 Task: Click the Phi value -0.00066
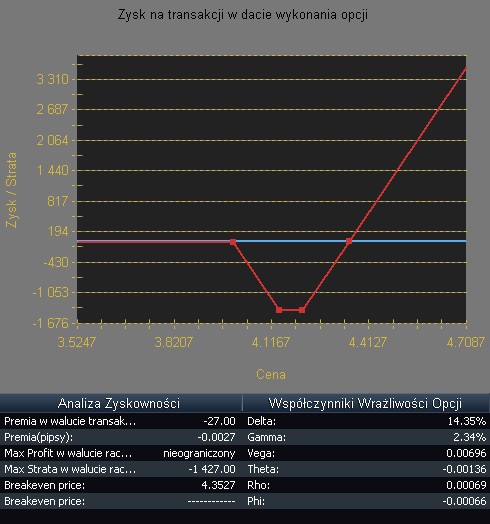pos(464,501)
